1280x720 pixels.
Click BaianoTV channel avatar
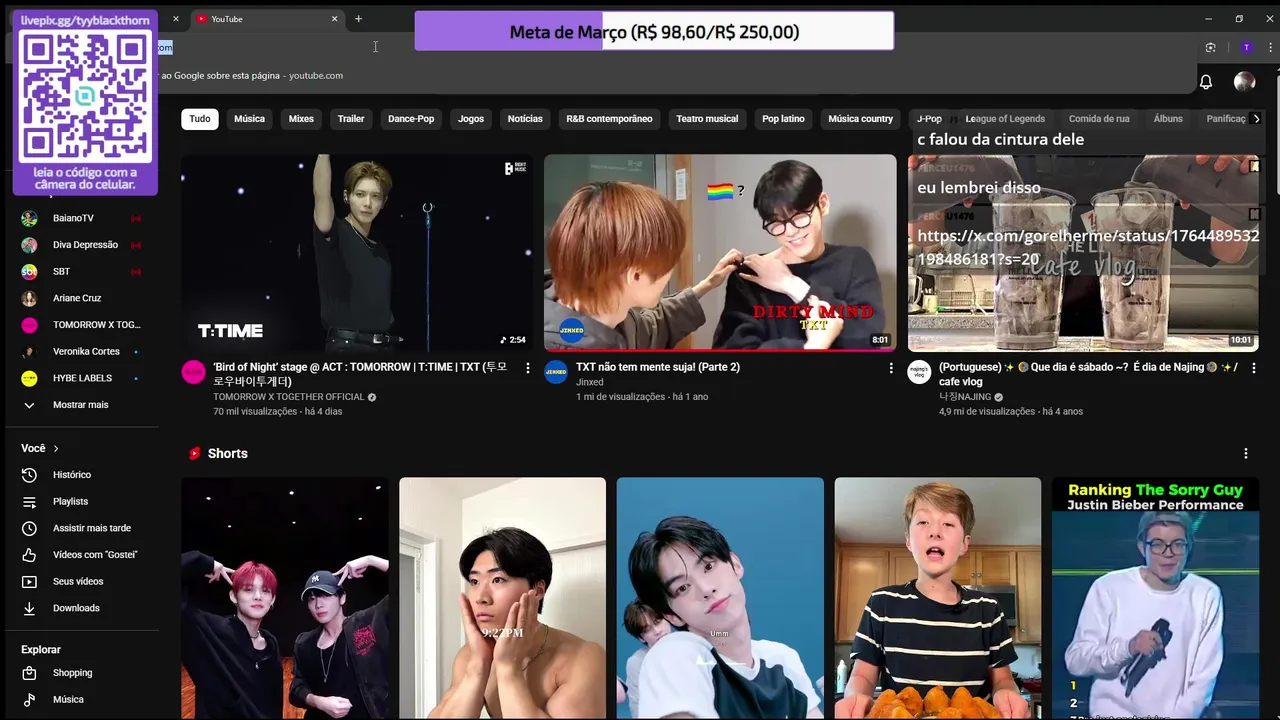click(x=29, y=218)
